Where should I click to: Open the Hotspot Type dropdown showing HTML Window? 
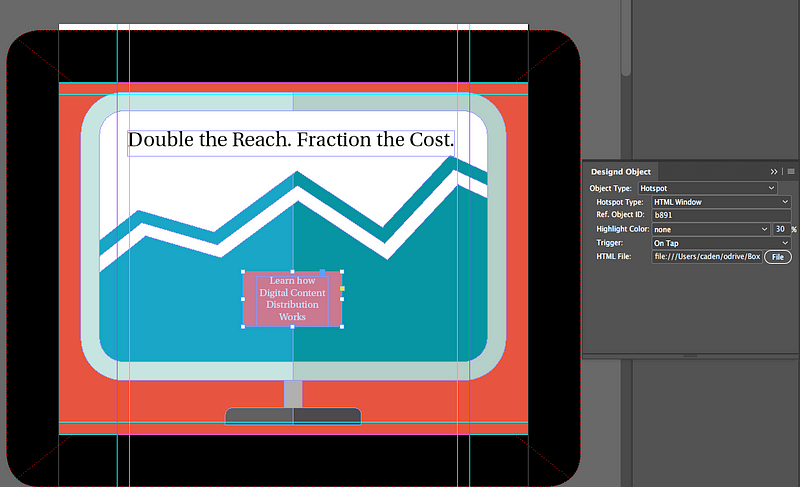721,202
